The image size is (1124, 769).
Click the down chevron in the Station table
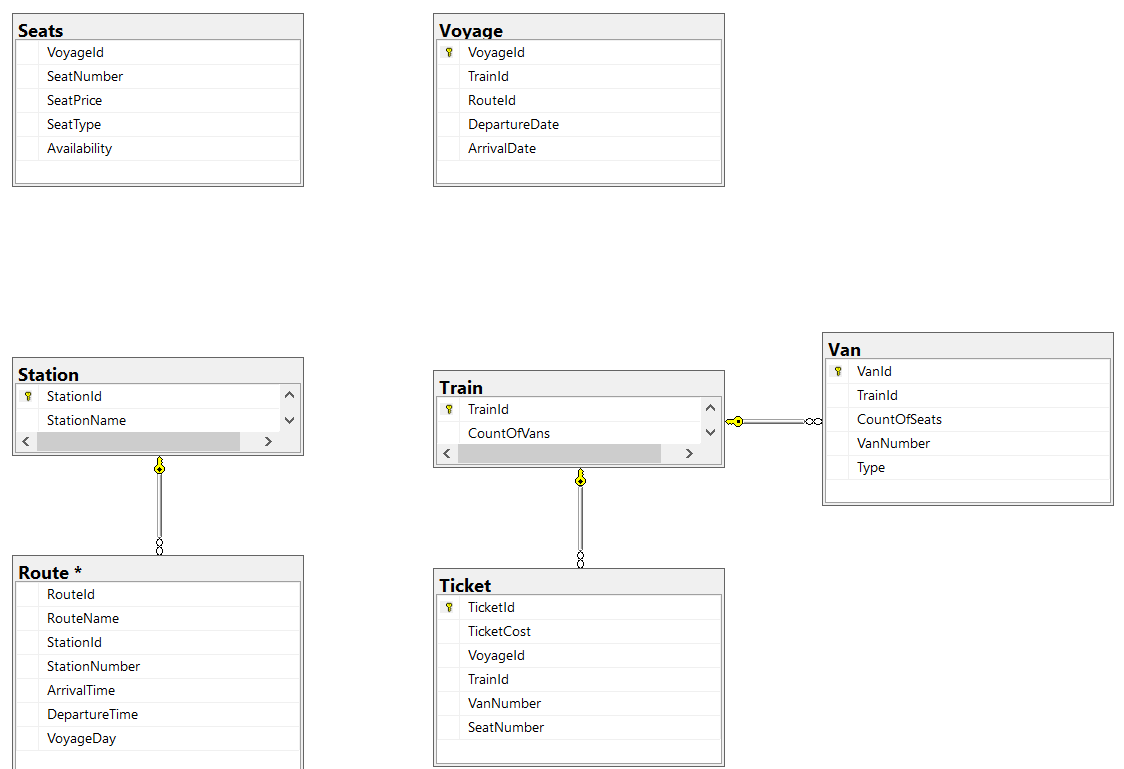click(290, 420)
